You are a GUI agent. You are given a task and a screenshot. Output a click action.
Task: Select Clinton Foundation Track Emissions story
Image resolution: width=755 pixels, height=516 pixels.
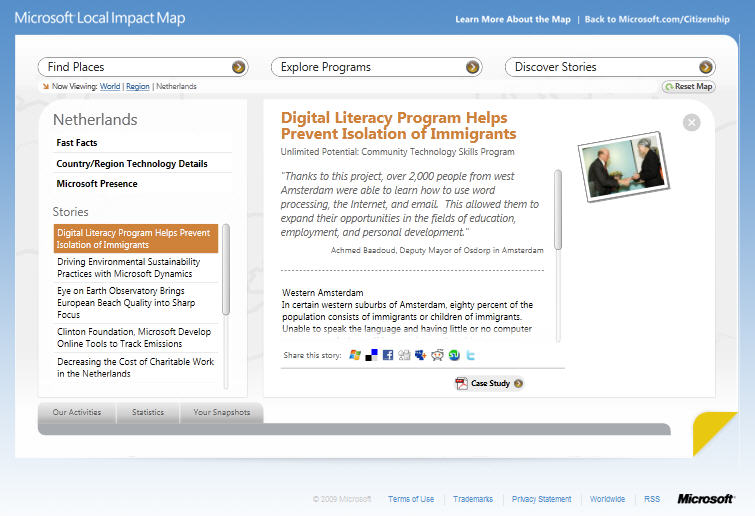coord(136,338)
